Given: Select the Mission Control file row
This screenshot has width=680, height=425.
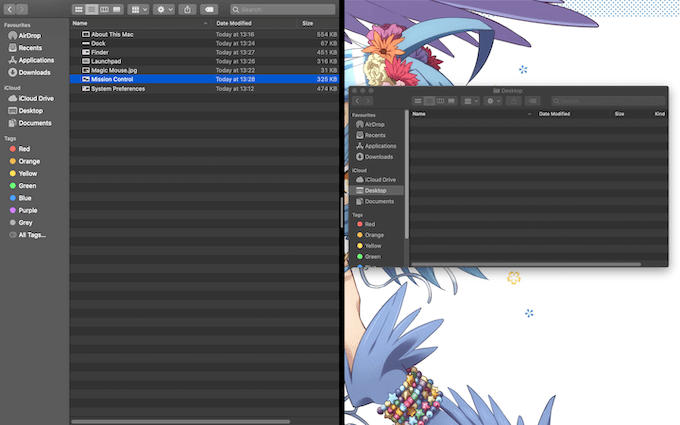Looking at the screenshot, I should point(204,79).
